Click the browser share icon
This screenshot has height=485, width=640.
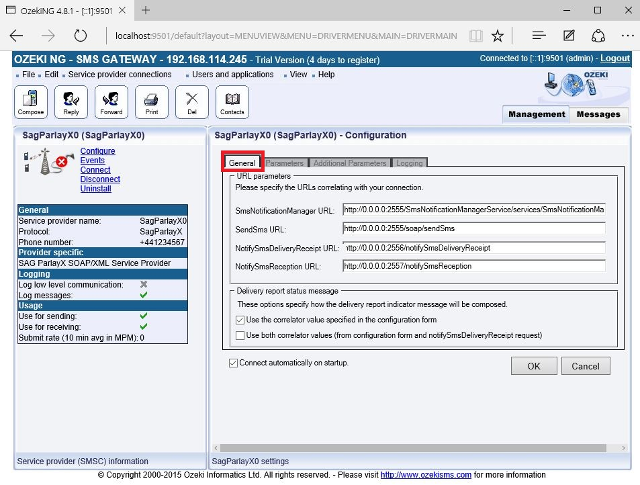[x=598, y=36]
